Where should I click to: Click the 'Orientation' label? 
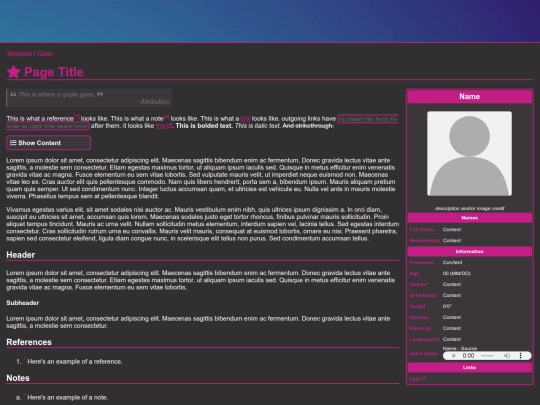423,295
